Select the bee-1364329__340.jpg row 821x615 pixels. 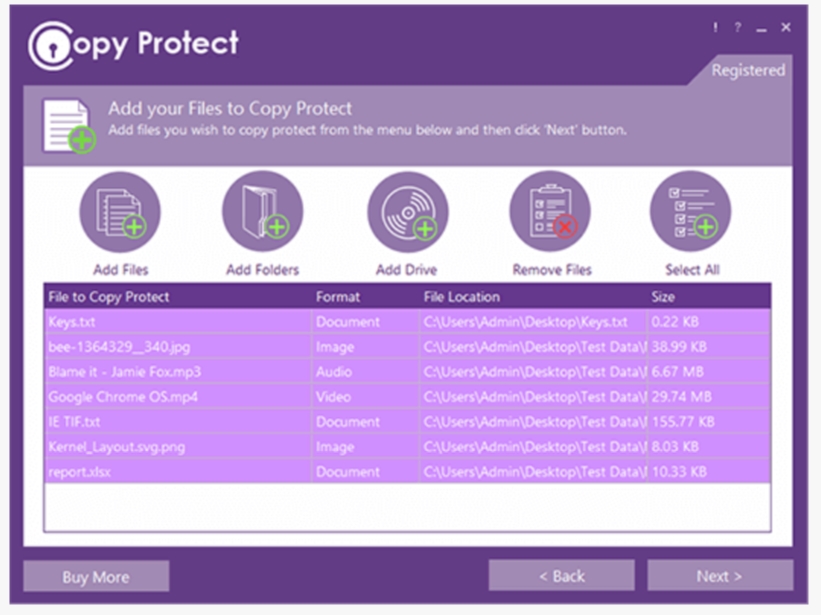click(407, 346)
